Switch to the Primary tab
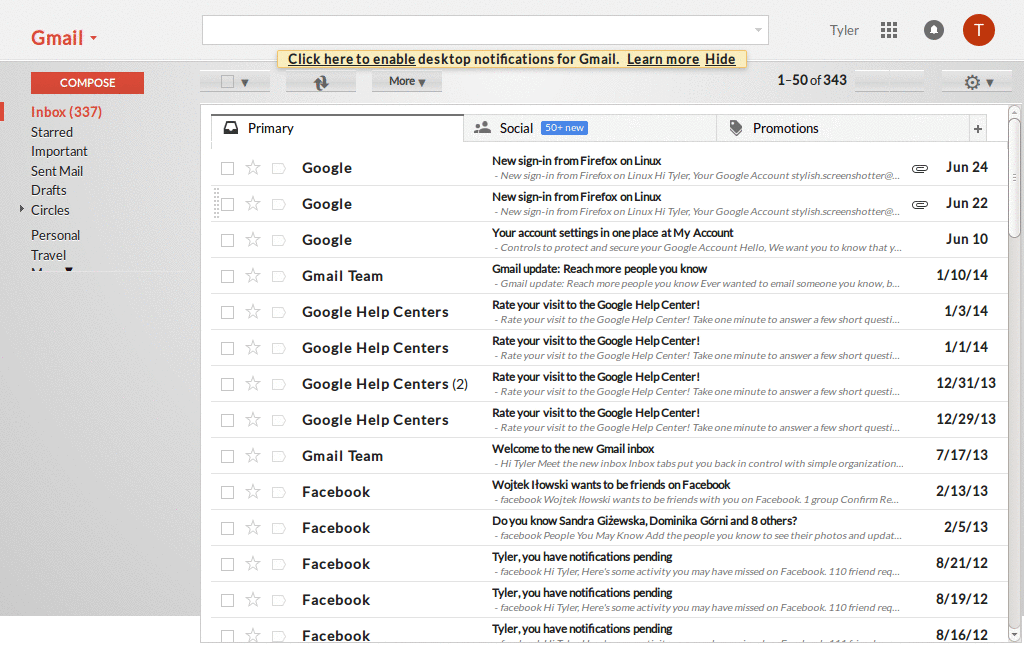 [338, 129]
